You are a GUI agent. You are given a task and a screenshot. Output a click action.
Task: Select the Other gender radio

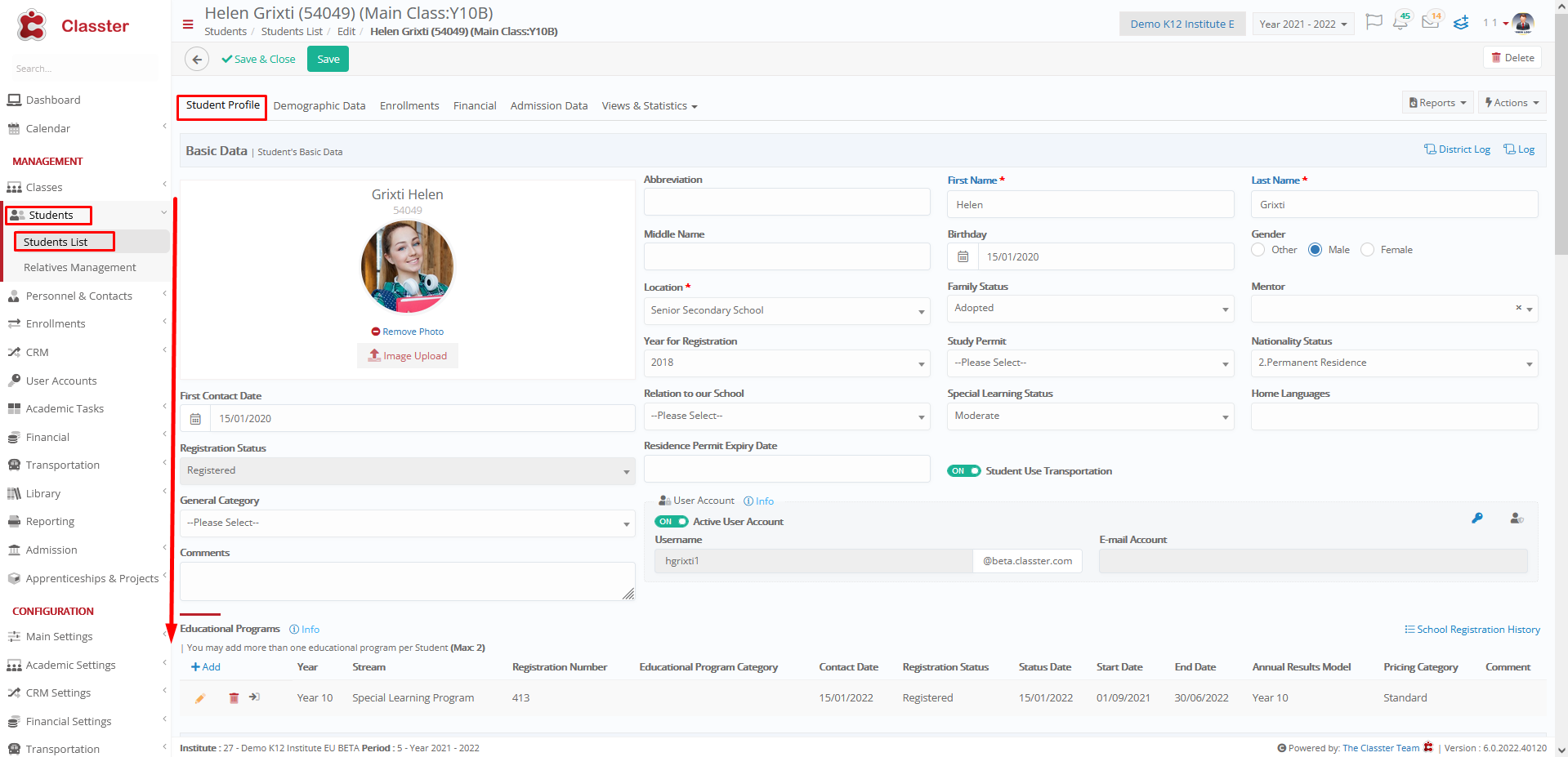point(1258,250)
